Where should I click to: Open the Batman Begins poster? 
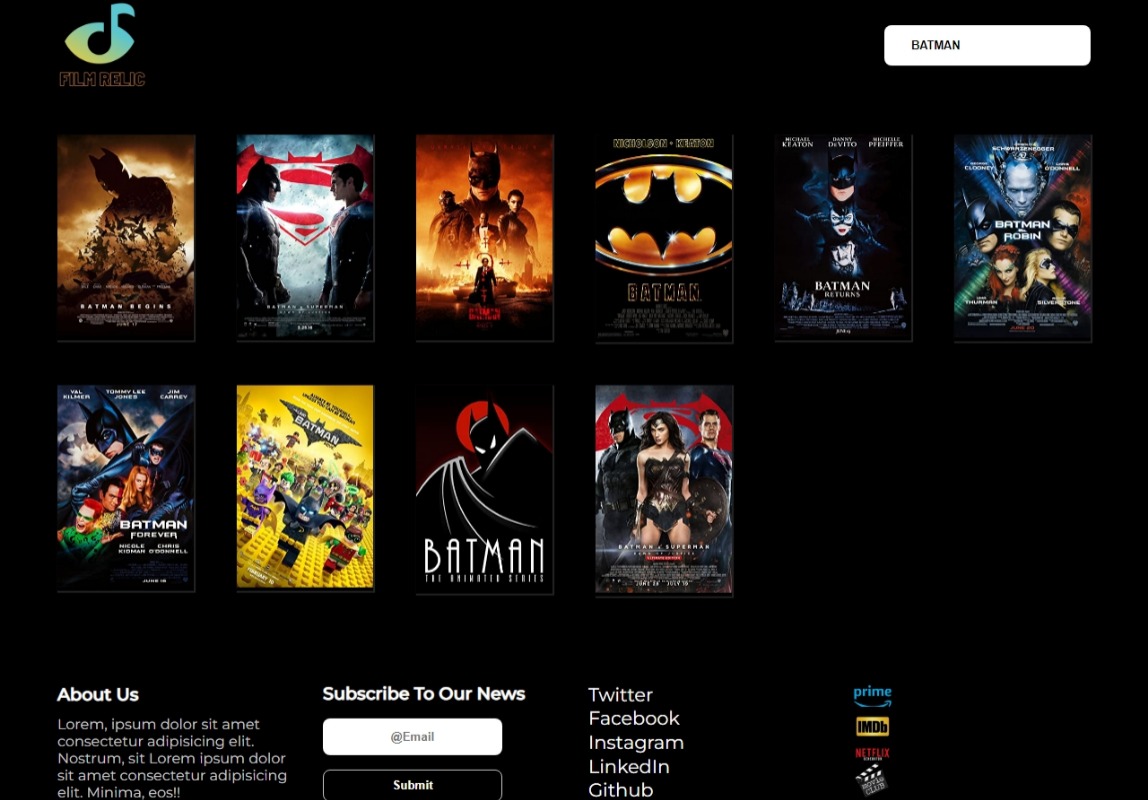click(x=126, y=237)
